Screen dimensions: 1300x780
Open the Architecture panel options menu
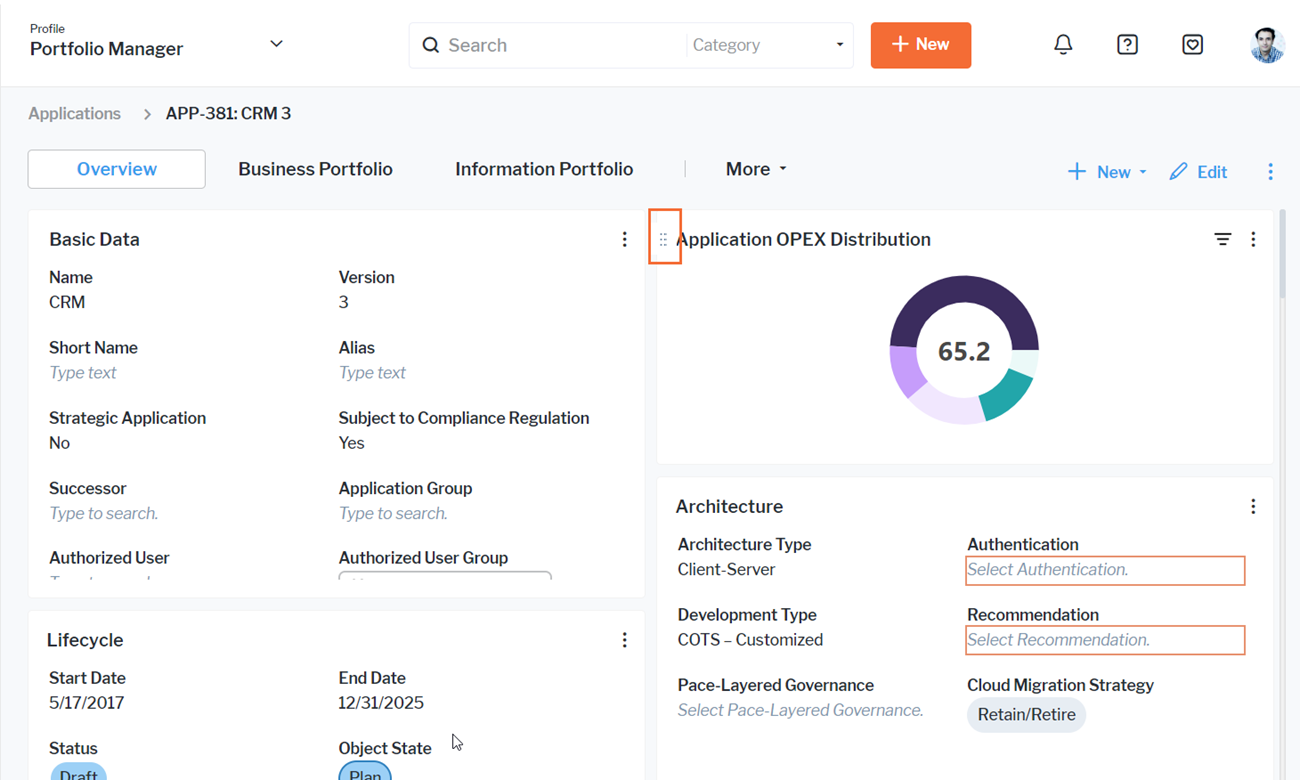[1253, 507]
